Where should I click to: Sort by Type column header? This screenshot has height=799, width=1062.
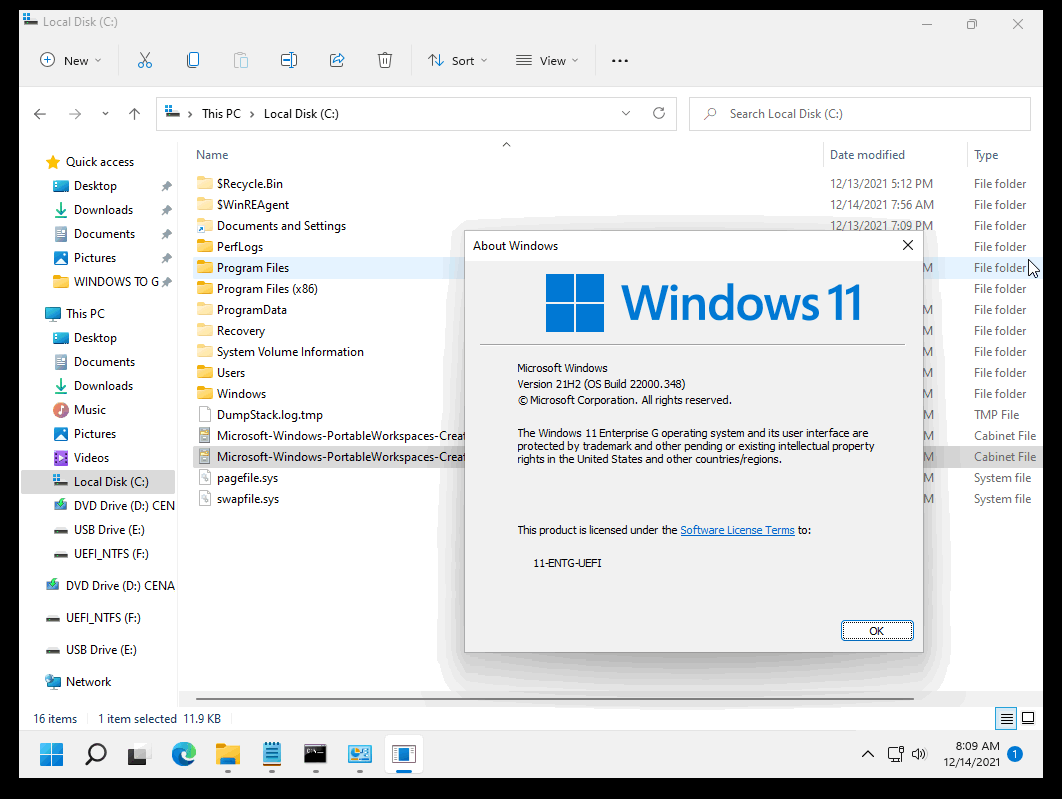pos(986,154)
